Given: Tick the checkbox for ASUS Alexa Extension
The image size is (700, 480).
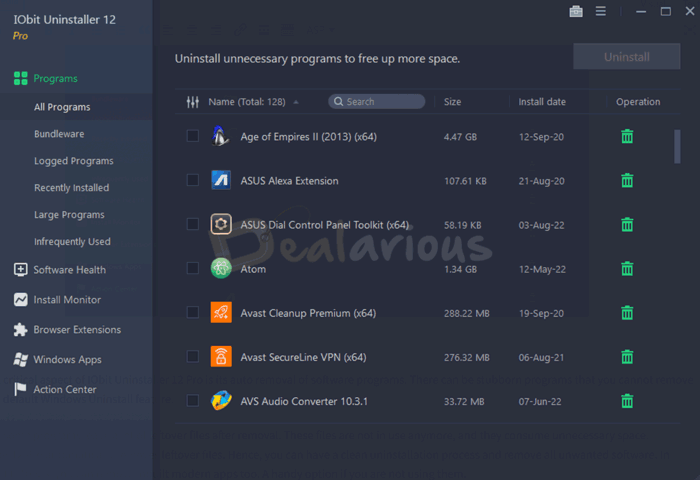Looking at the screenshot, I should [193, 180].
